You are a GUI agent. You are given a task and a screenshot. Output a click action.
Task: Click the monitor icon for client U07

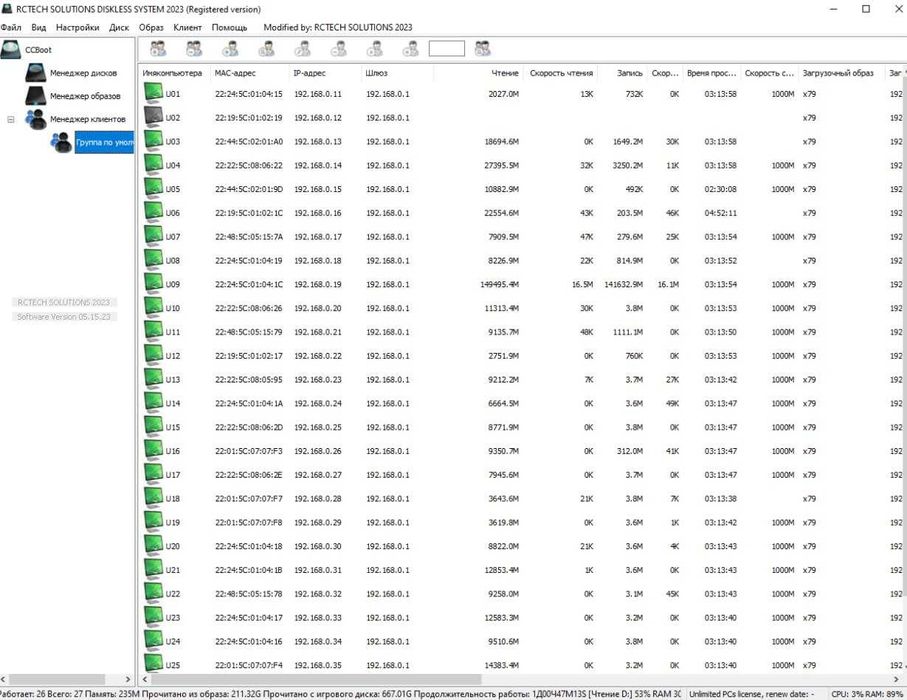point(153,235)
